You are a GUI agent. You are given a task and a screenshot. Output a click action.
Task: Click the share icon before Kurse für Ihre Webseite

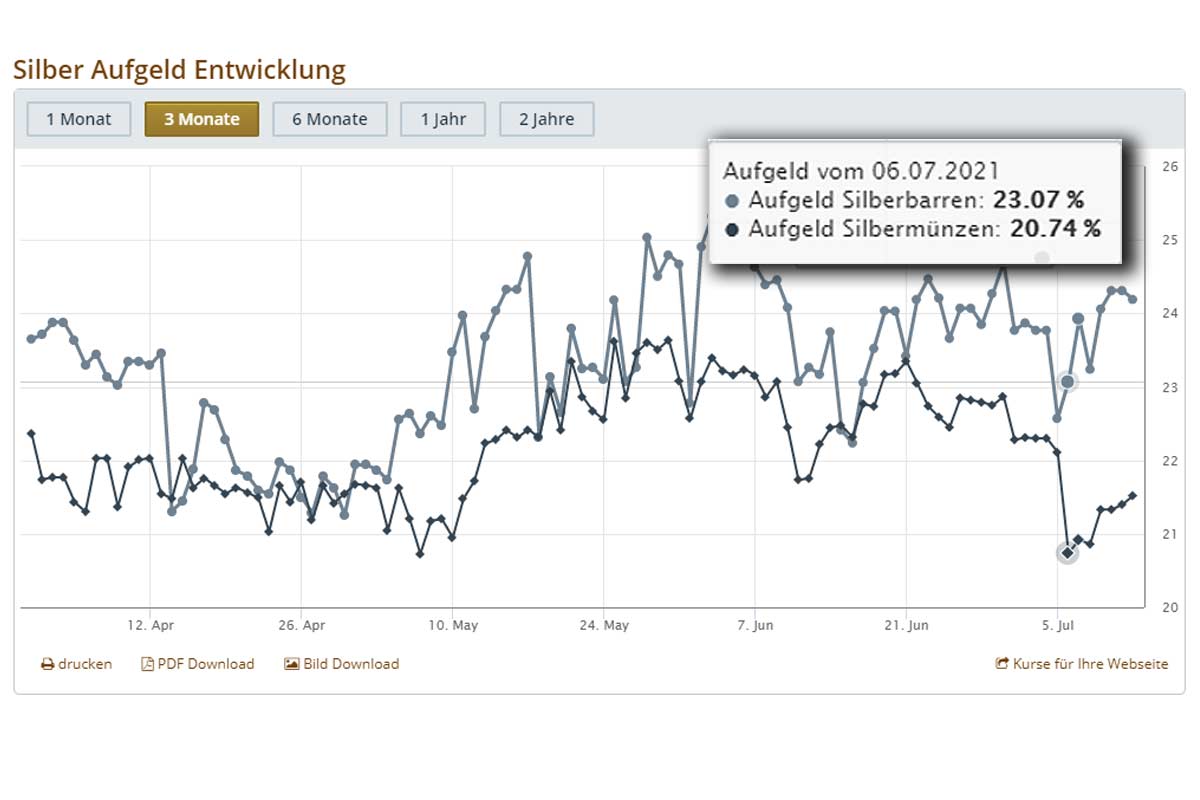pos(1002,664)
